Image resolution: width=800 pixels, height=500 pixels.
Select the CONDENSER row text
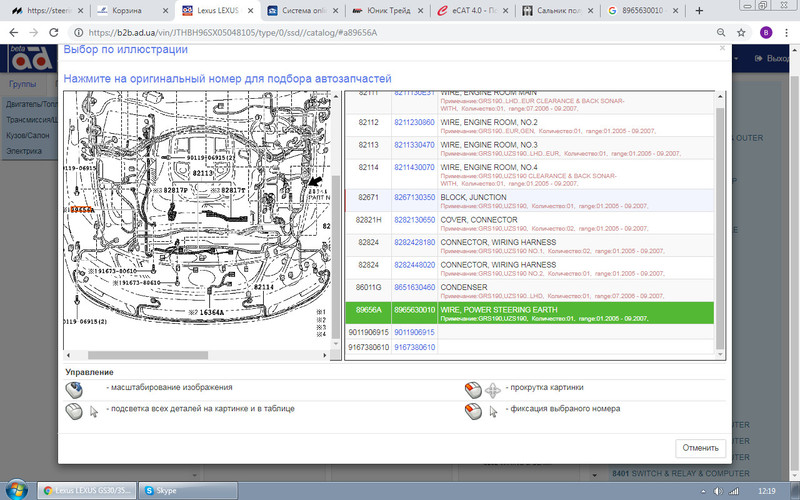pyautogui.click(x=464, y=287)
